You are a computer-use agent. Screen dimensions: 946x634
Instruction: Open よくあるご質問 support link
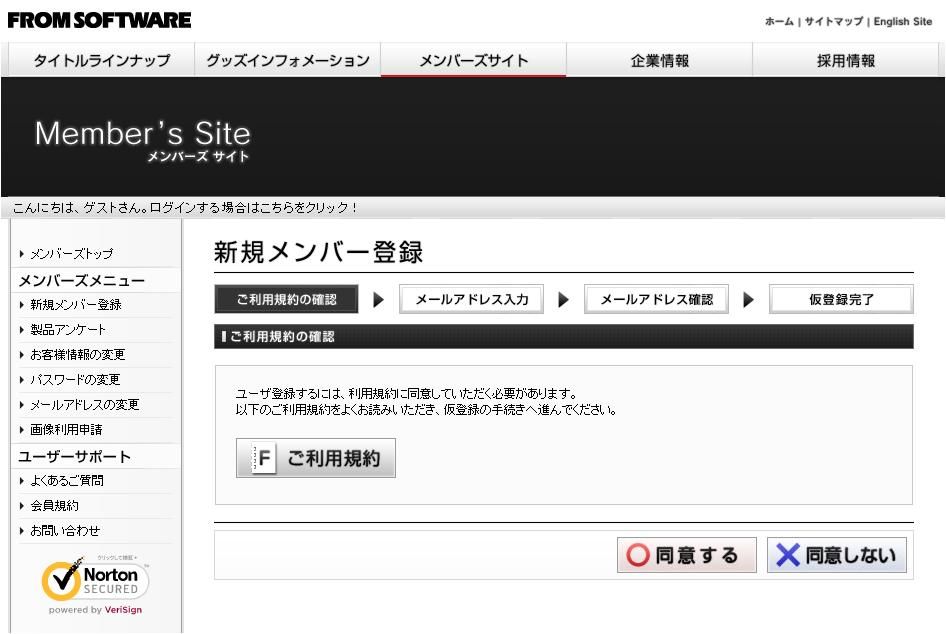click(66, 481)
